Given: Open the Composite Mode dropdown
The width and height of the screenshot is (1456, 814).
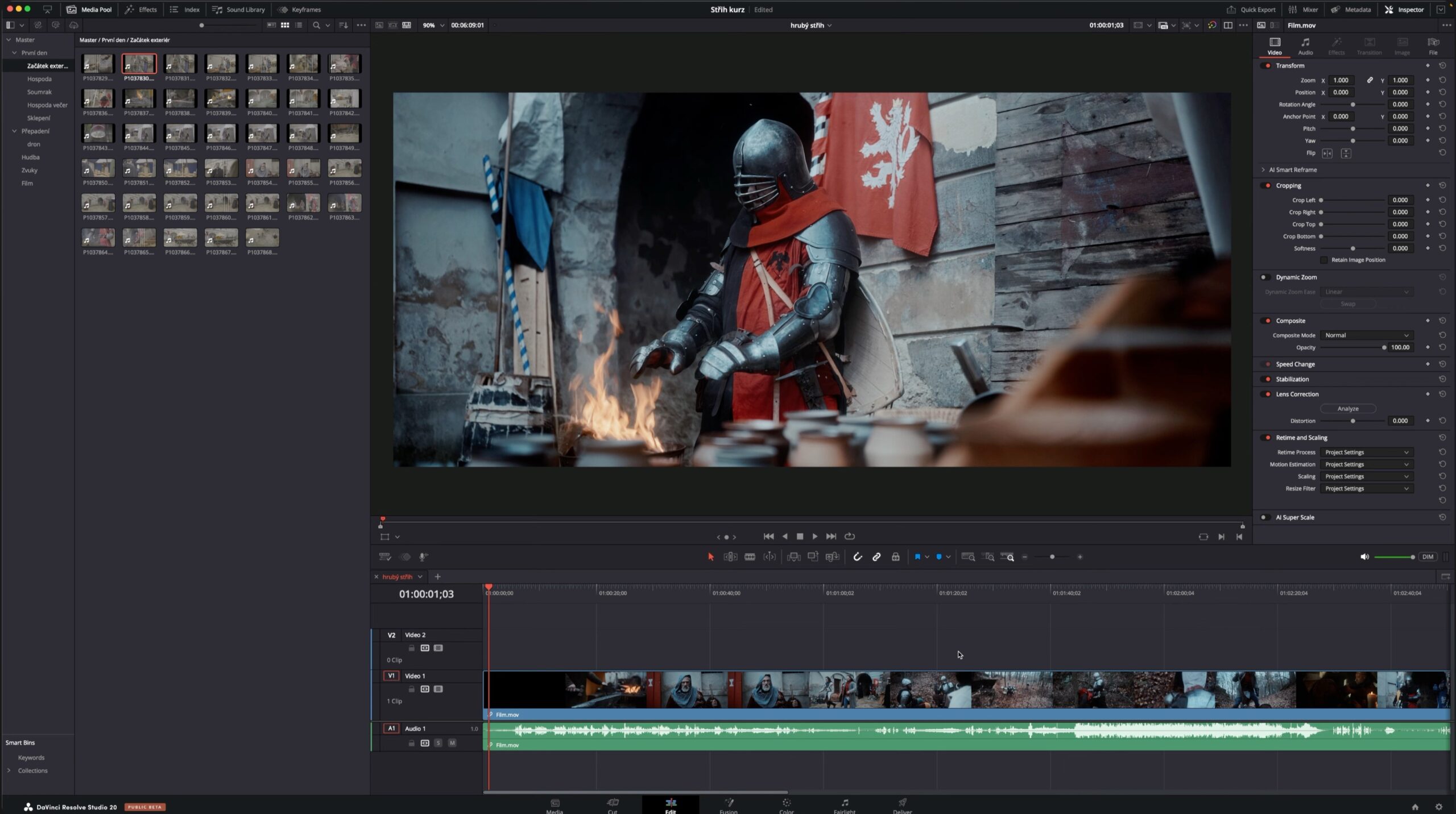Looking at the screenshot, I should (x=1366, y=335).
